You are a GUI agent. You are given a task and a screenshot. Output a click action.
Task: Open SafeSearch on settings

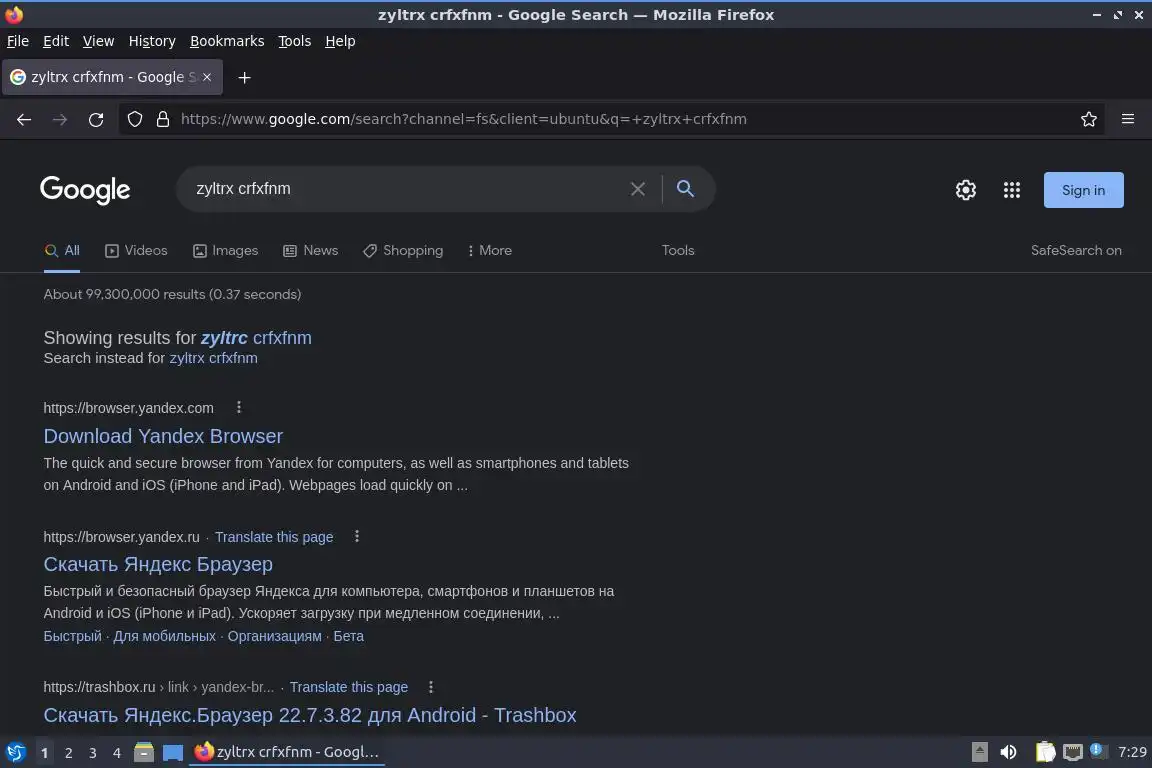coord(1076,251)
